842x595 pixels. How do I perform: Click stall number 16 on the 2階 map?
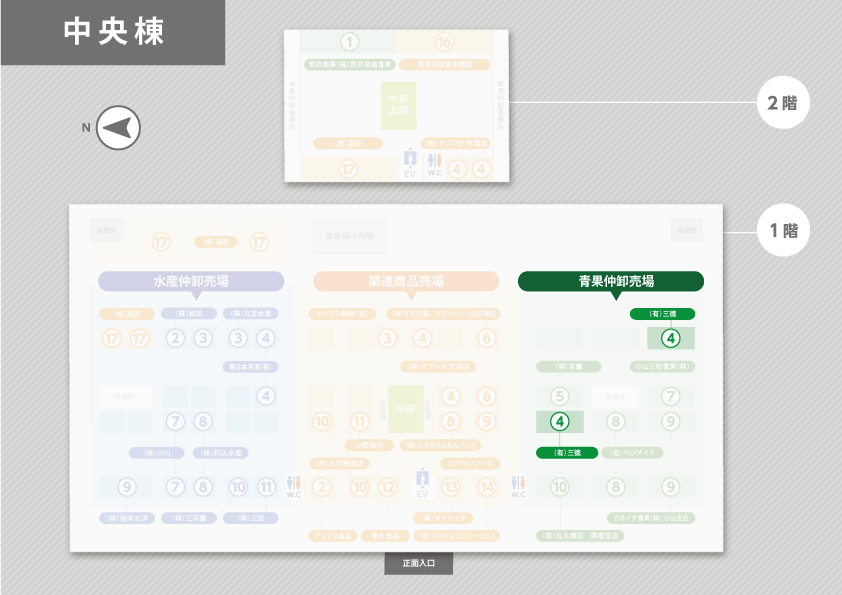[444, 42]
